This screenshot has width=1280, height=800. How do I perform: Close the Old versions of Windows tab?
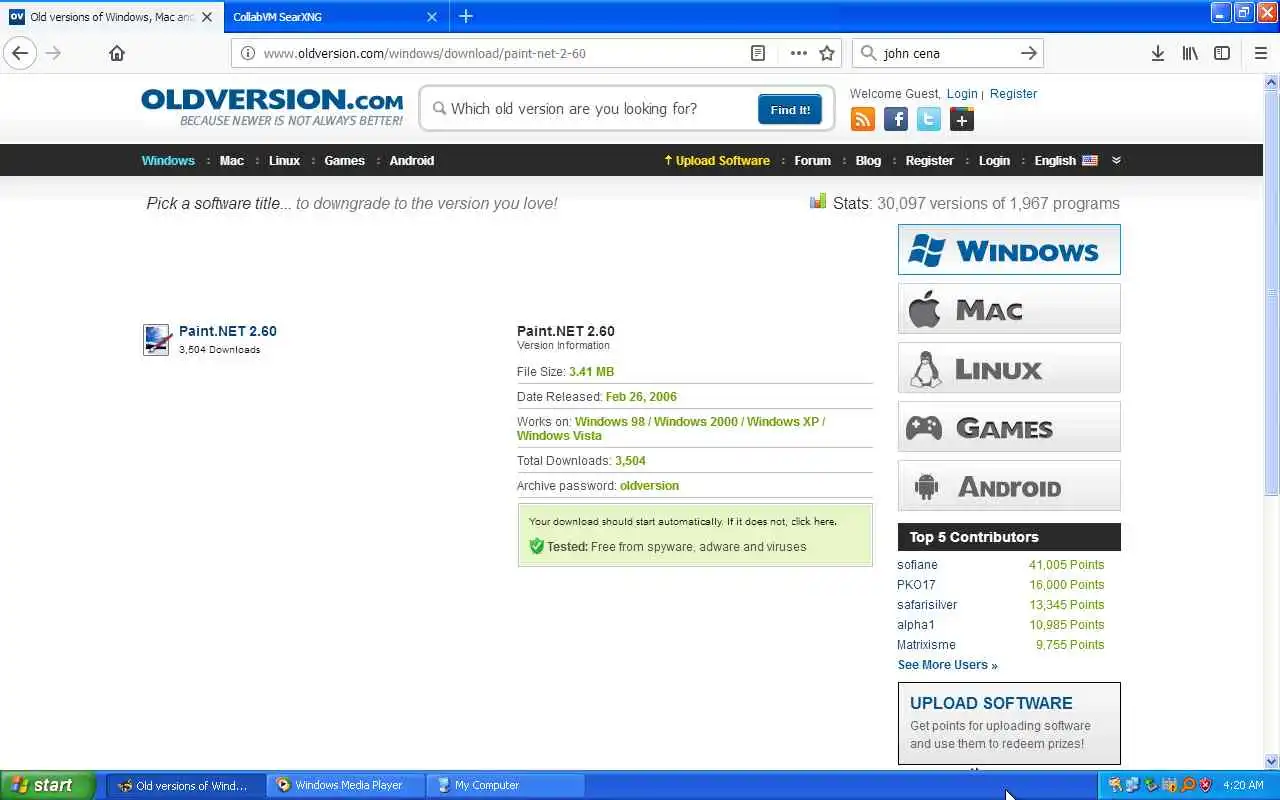pyautogui.click(x=207, y=17)
